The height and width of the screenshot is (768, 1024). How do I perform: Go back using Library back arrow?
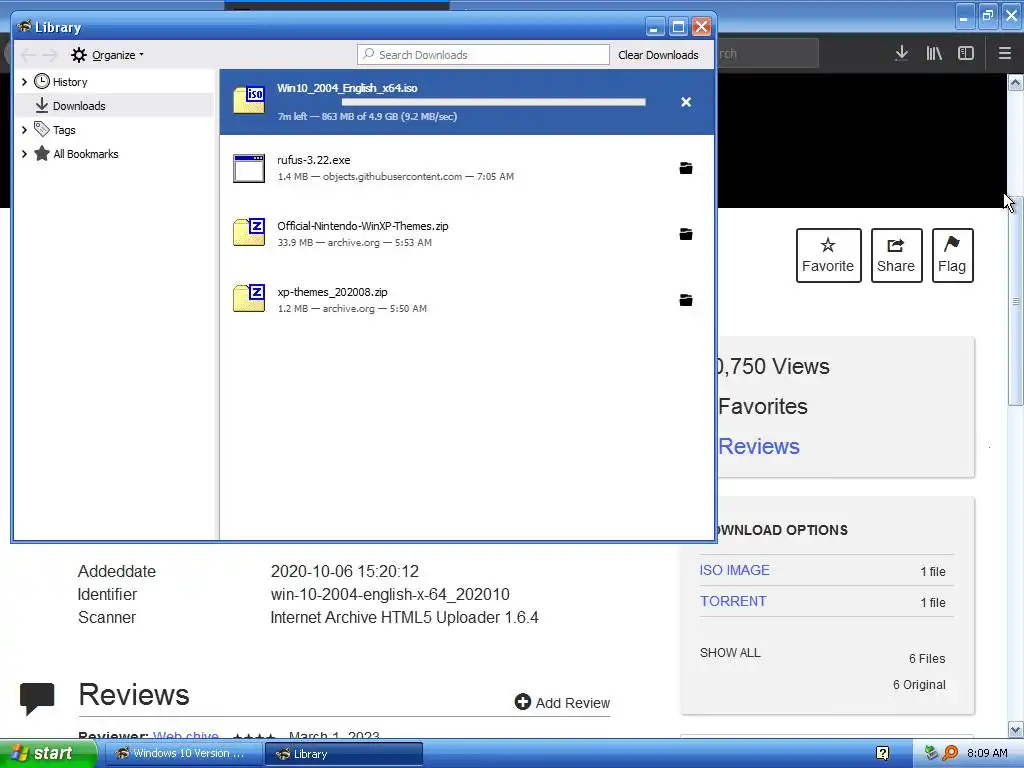pyautogui.click(x=28, y=55)
